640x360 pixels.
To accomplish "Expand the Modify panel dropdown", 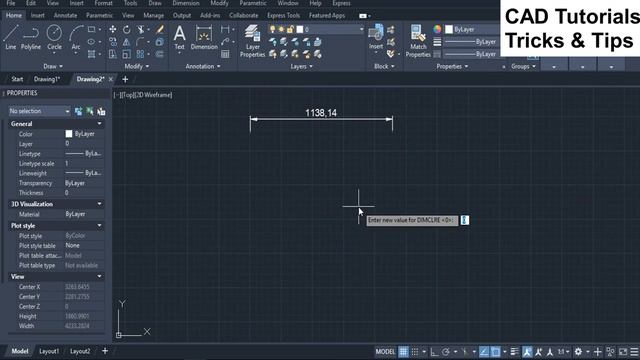I will coord(137,66).
